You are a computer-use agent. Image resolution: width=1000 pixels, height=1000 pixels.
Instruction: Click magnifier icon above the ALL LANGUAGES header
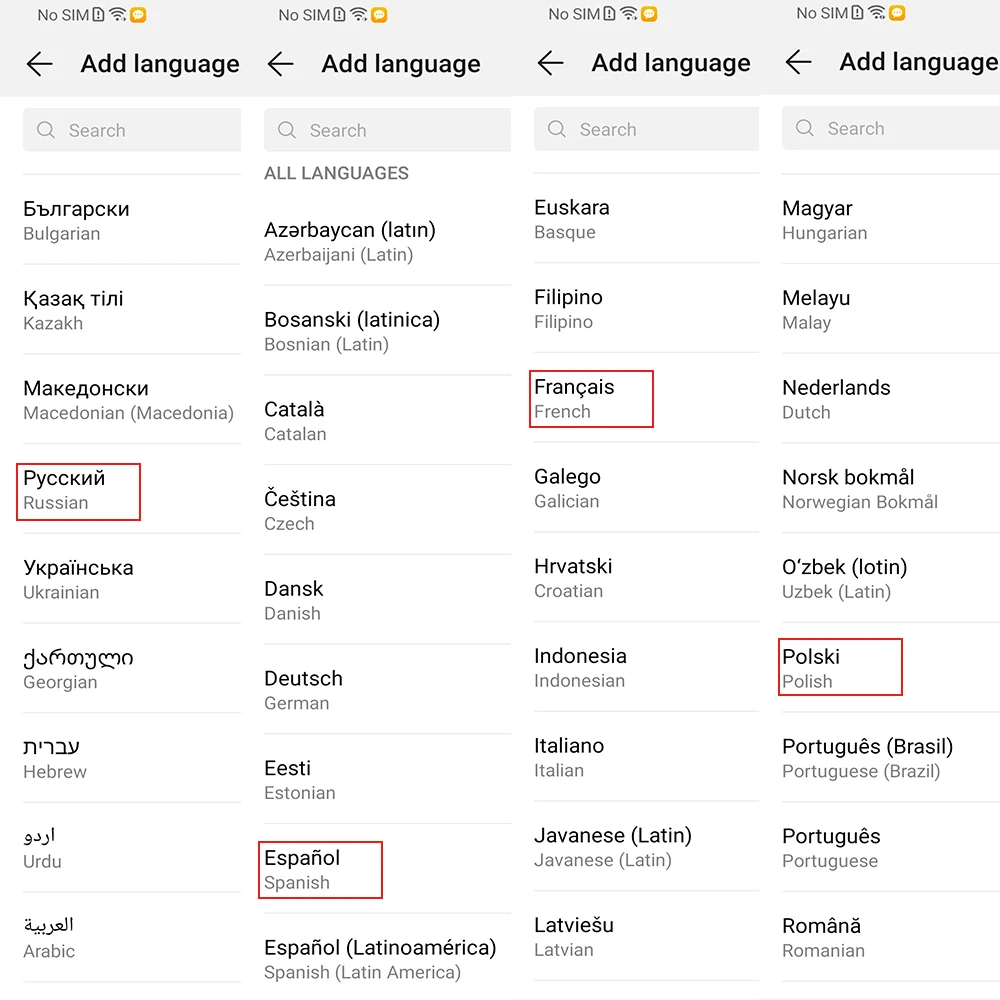click(x=287, y=130)
